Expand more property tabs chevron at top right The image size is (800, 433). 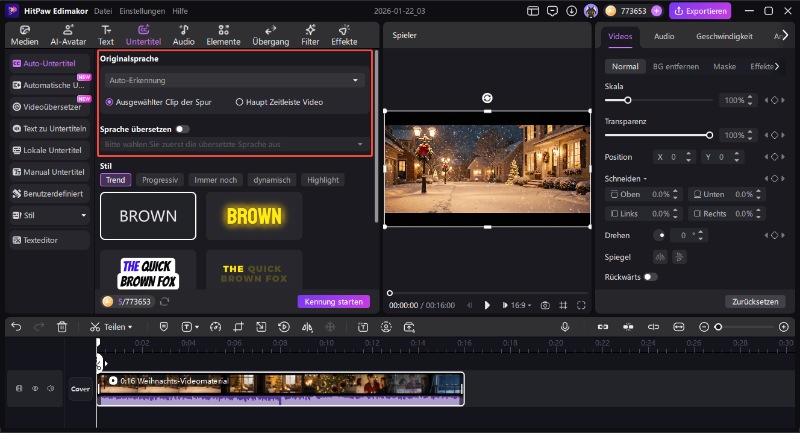coord(785,35)
